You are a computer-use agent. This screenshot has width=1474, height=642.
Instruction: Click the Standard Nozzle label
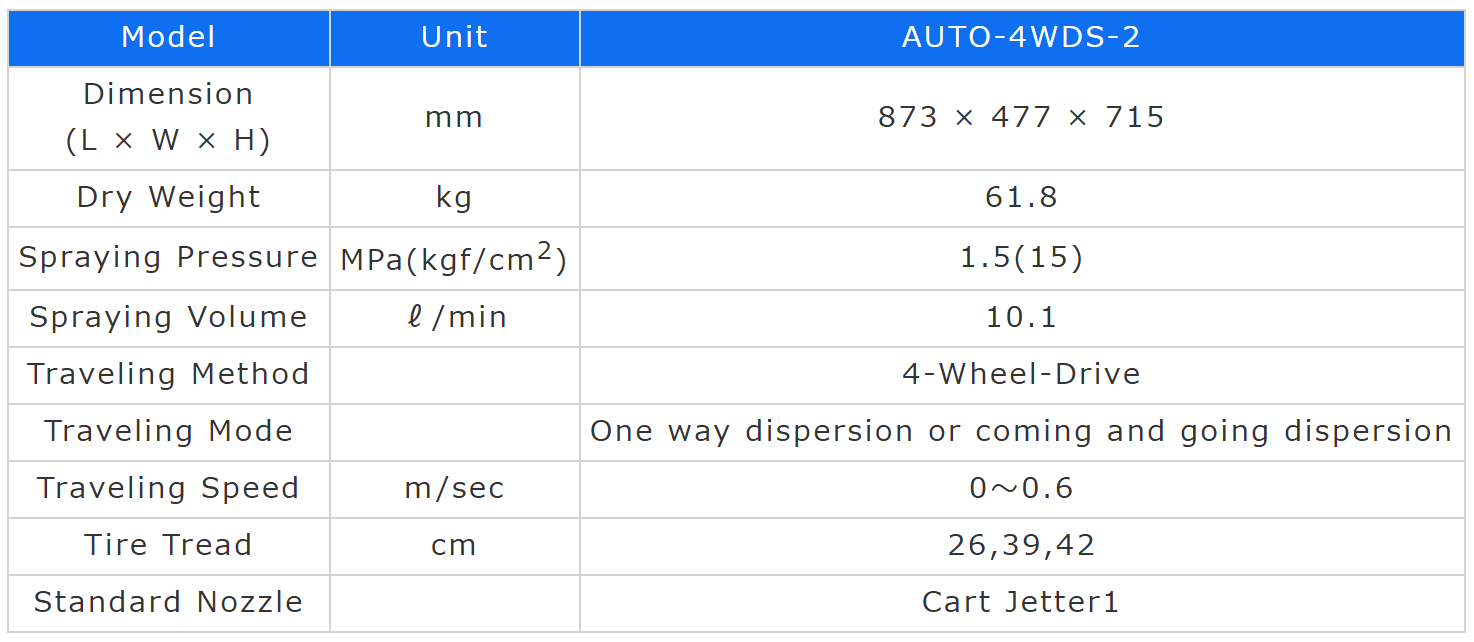(x=168, y=602)
